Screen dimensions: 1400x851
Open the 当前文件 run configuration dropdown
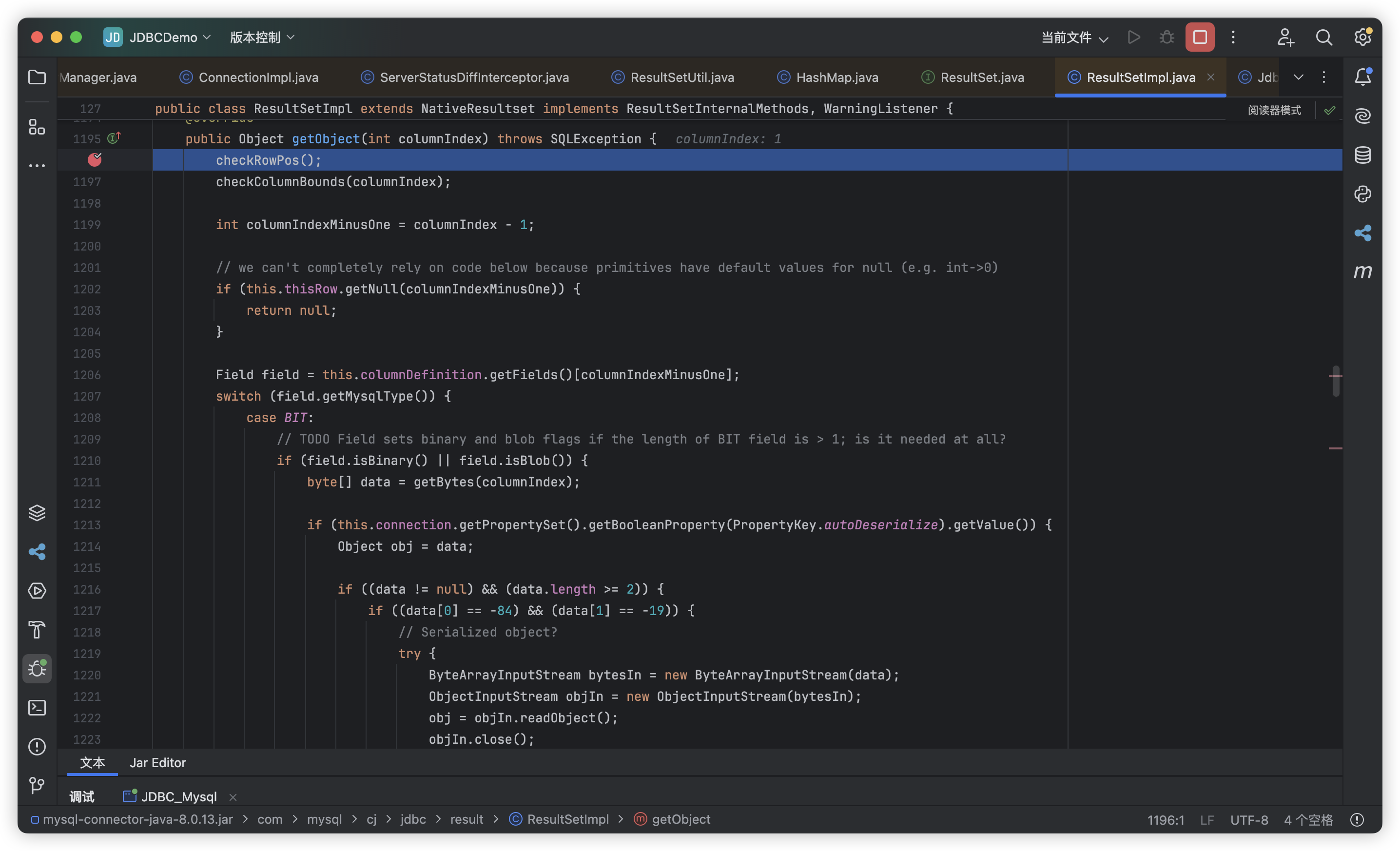(1074, 38)
